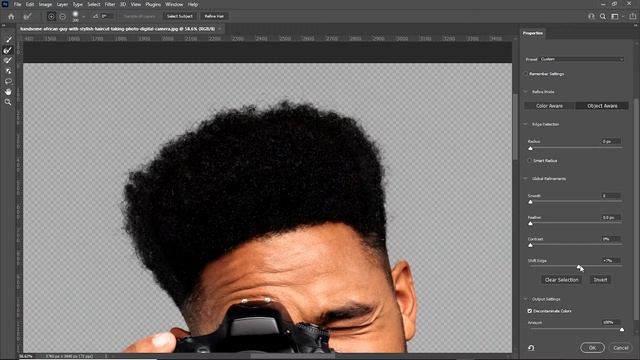Click the headphones Discover icon at top right
Screen dimensions: 640x360
click(x=591, y=16)
